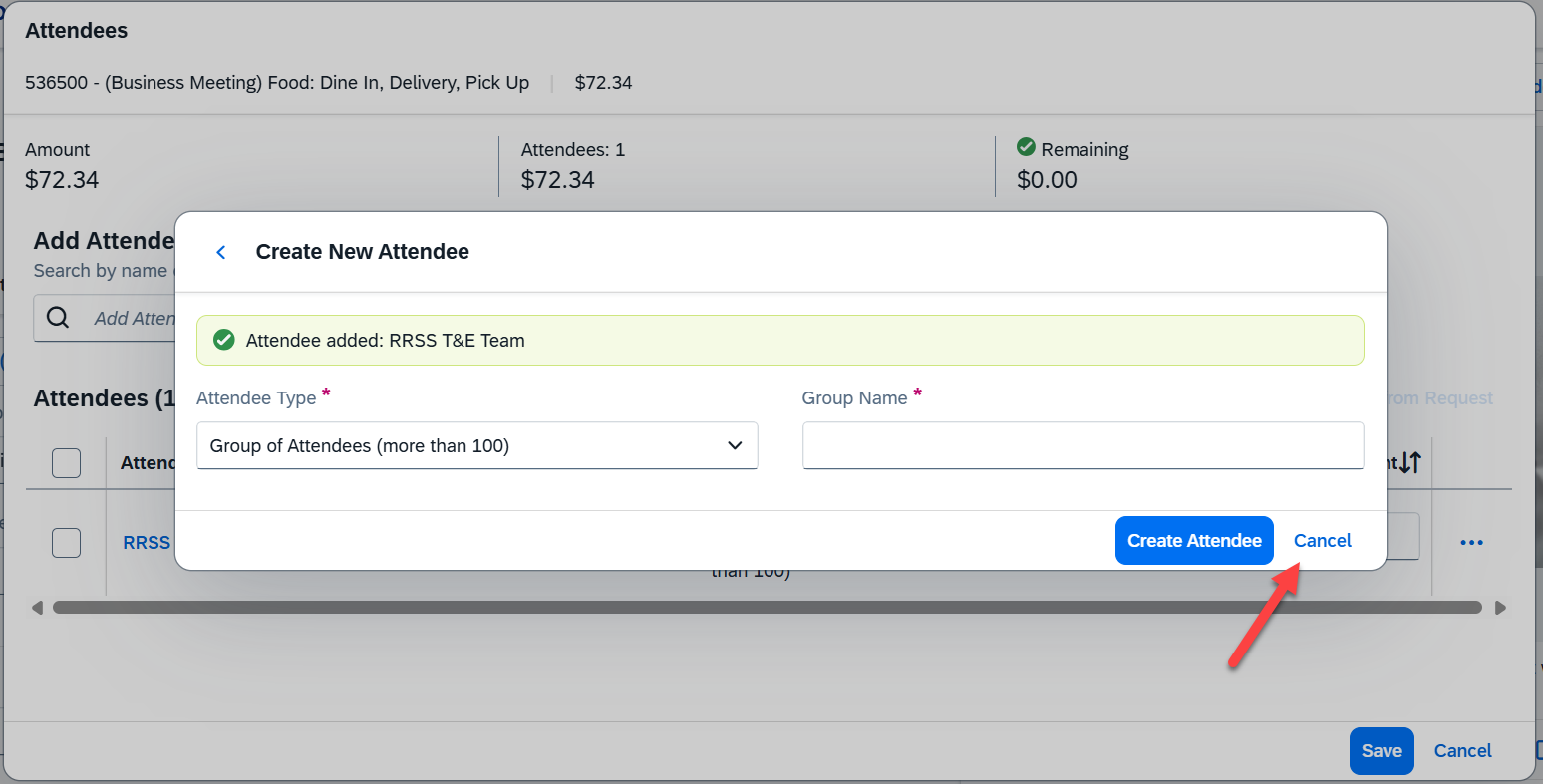Tick the select-all checkbox in attendees header
The height and width of the screenshot is (784, 1543).
[66, 462]
